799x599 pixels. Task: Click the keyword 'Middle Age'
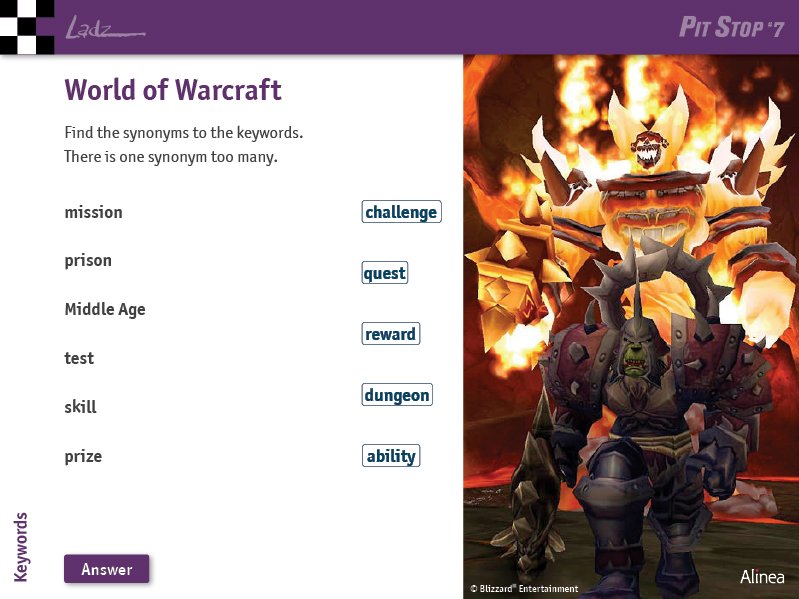[105, 309]
